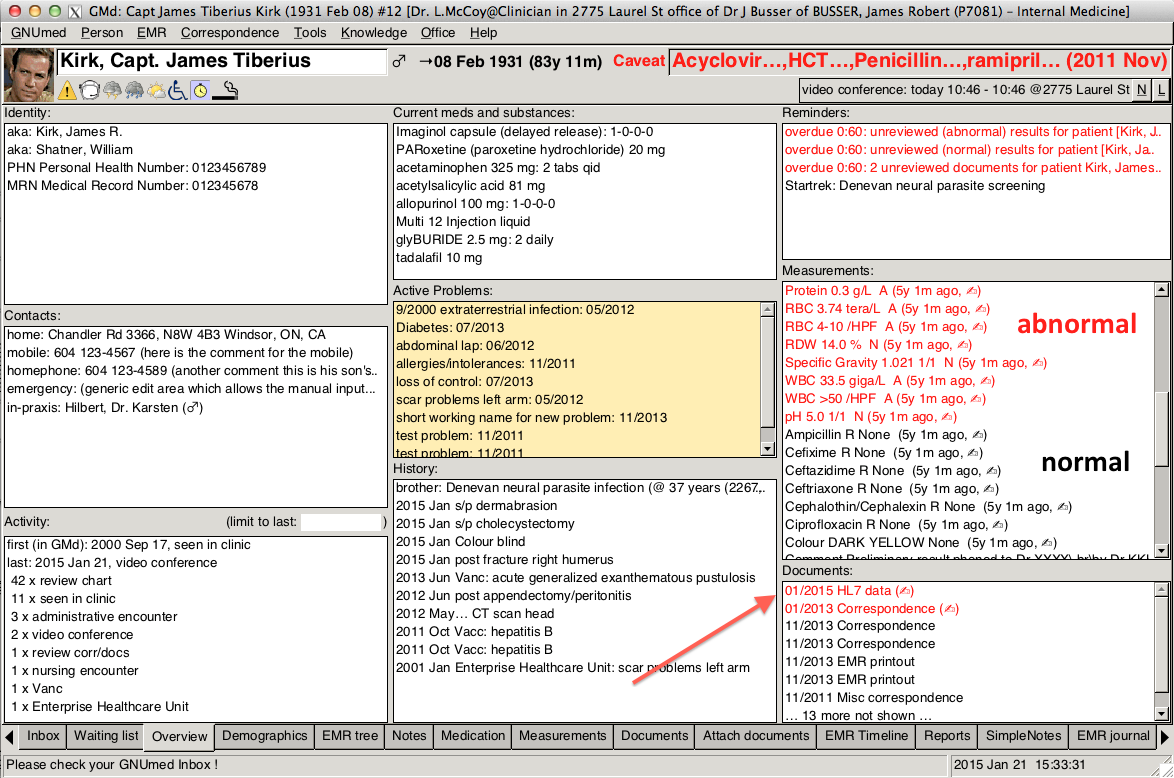Image resolution: width=1174 pixels, height=778 pixels.
Task: Switch to the Medication tab
Action: 472,736
